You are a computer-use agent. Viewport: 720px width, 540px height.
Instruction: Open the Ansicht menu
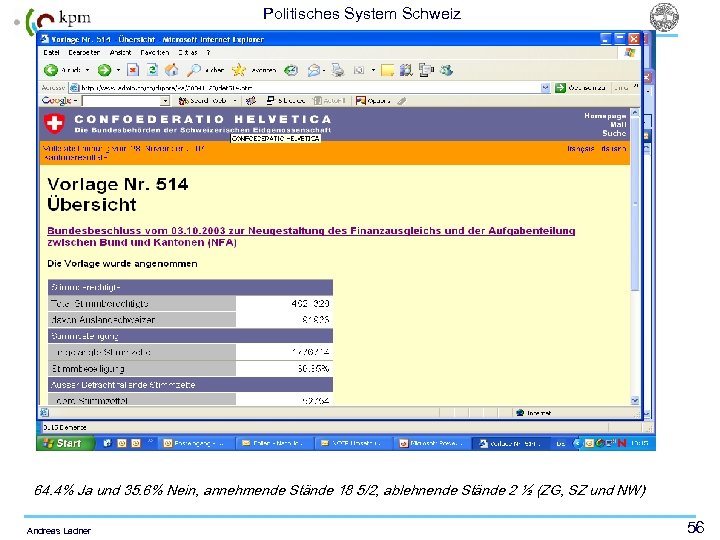pyautogui.click(x=120, y=52)
